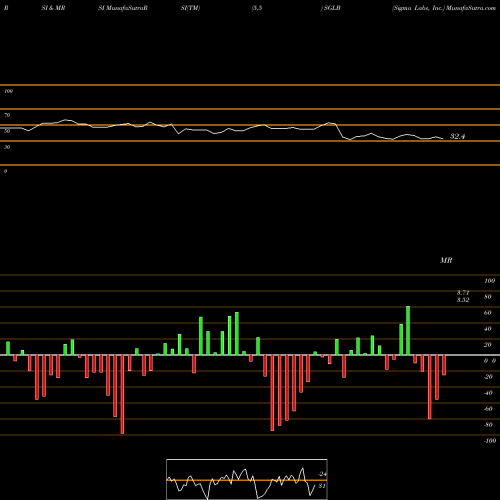
Task: Click the MR axis label 40
Action: pyautogui.click(x=488, y=329)
